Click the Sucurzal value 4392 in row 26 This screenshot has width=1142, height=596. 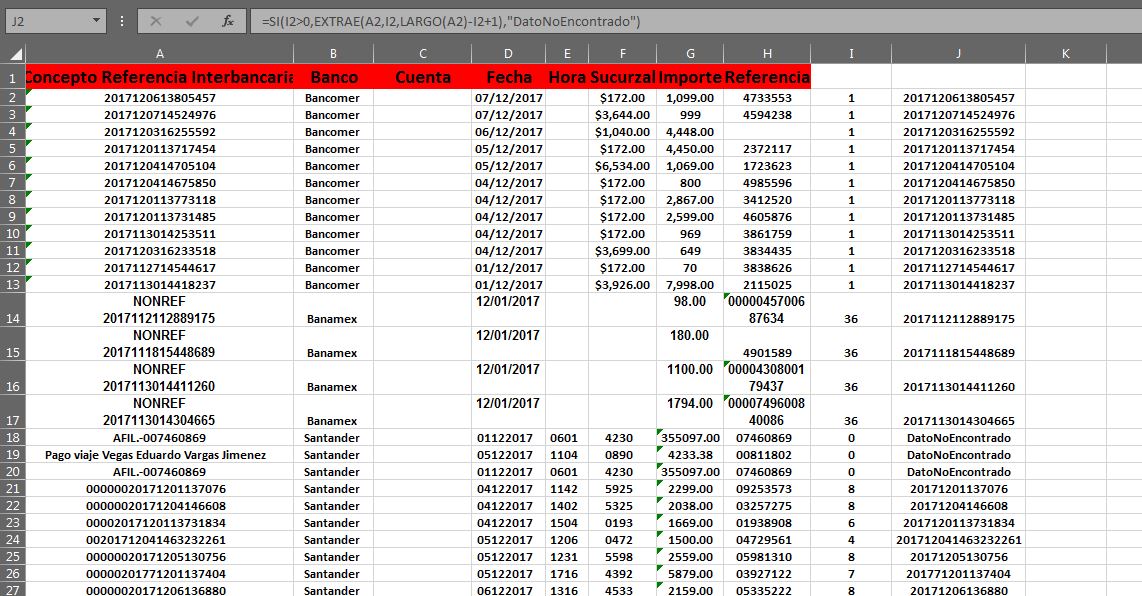(623, 573)
